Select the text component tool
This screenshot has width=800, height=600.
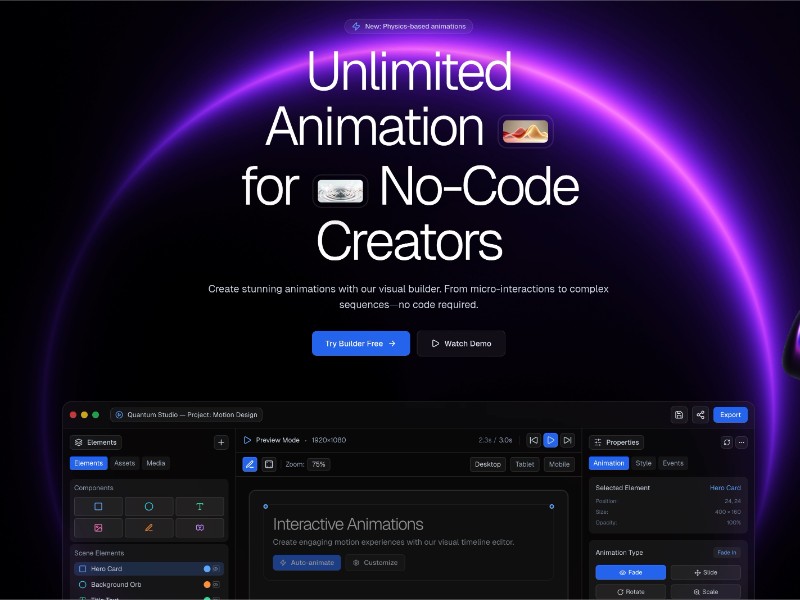pyautogui.click(x=200, y=506)
